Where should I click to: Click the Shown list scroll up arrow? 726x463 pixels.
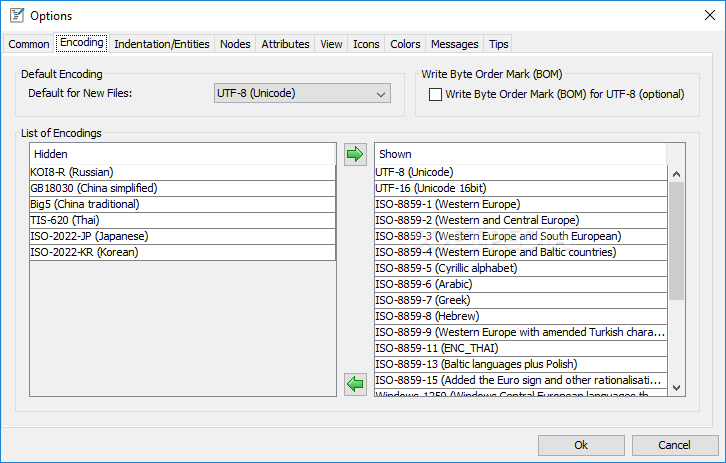click(676, 174)
